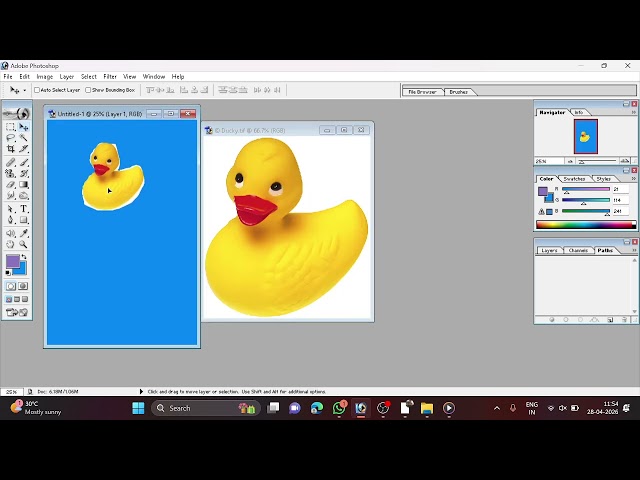Viewport: 640px width, 480px height.
Task: Open File Browser tab in palette well
Action: [422, 92]
